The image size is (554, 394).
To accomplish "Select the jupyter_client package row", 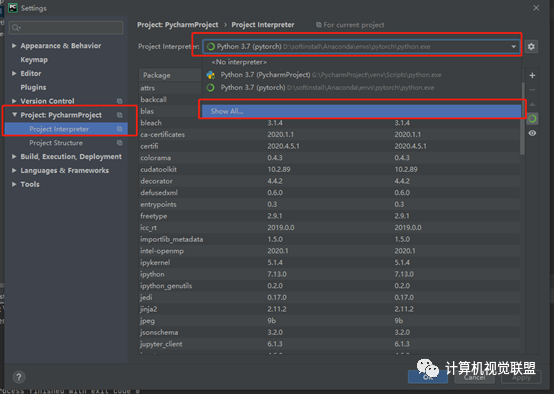I will [x=329, y=345].
